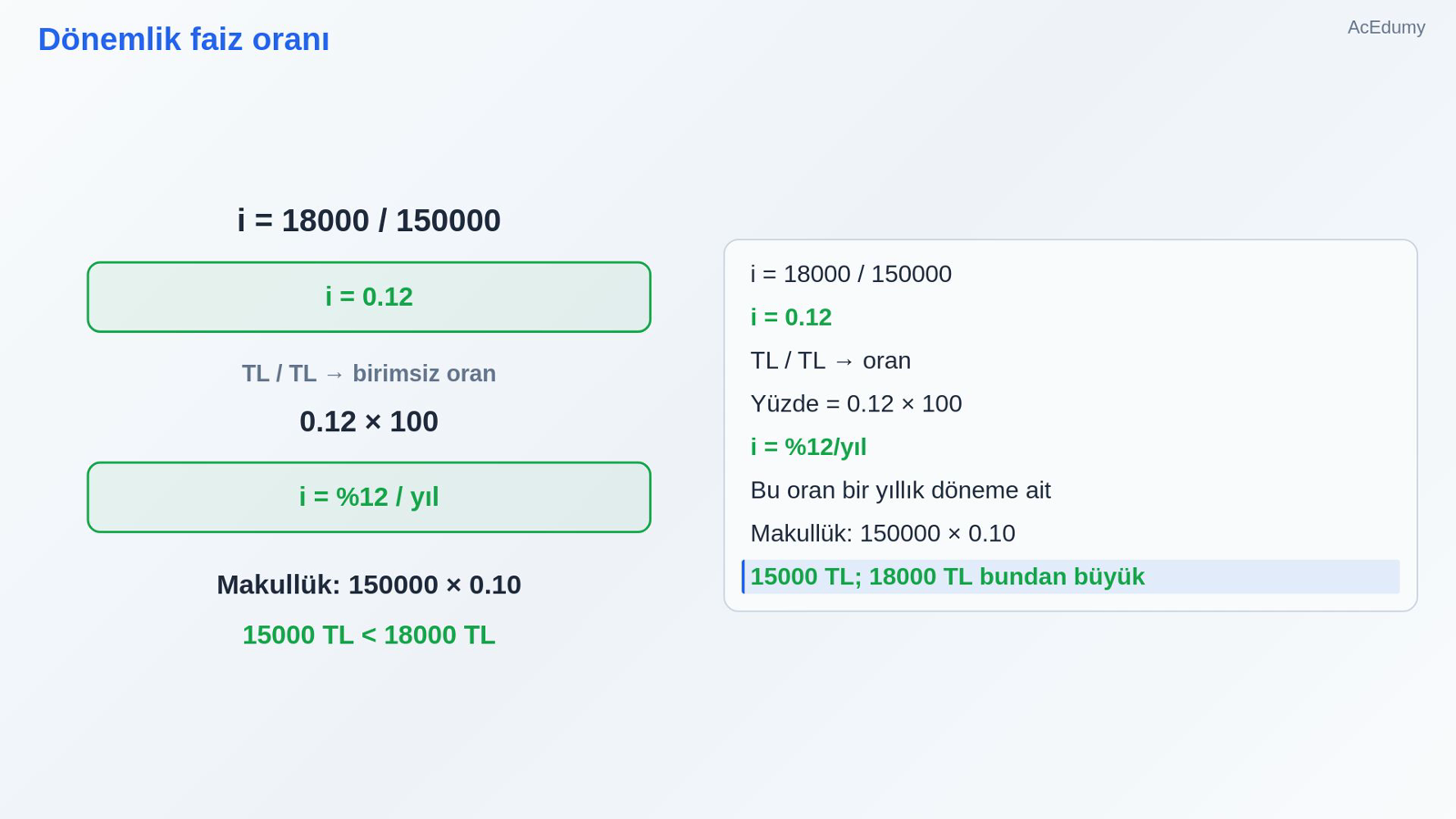Image resolution: width=1456 pixels, height=819 pixels.
Task: Click the gray note "TL / TL → birimsiz oran"
Action: point(369,374)
